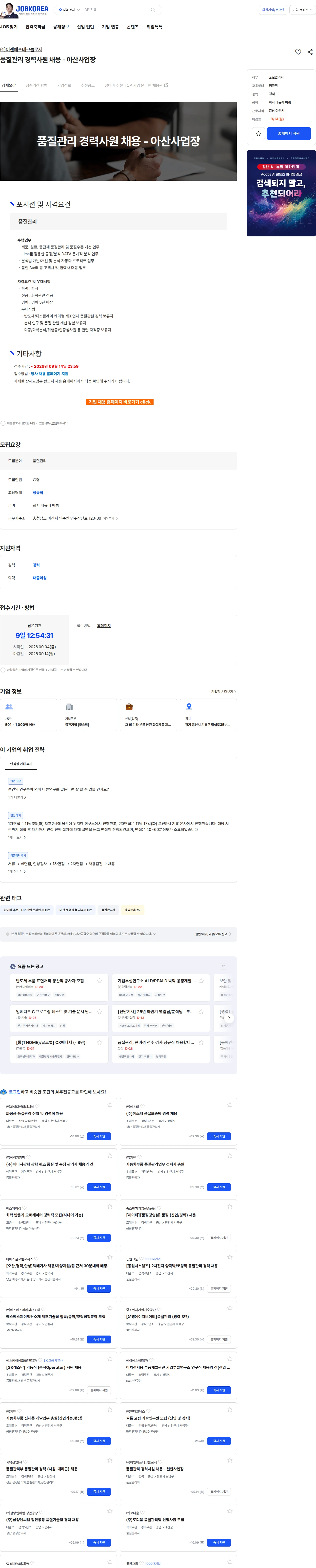Open the Adobe AI 마케팅 과정 ad banner
This screenshot has width=316, height=1568.
[x=281, y=193]
